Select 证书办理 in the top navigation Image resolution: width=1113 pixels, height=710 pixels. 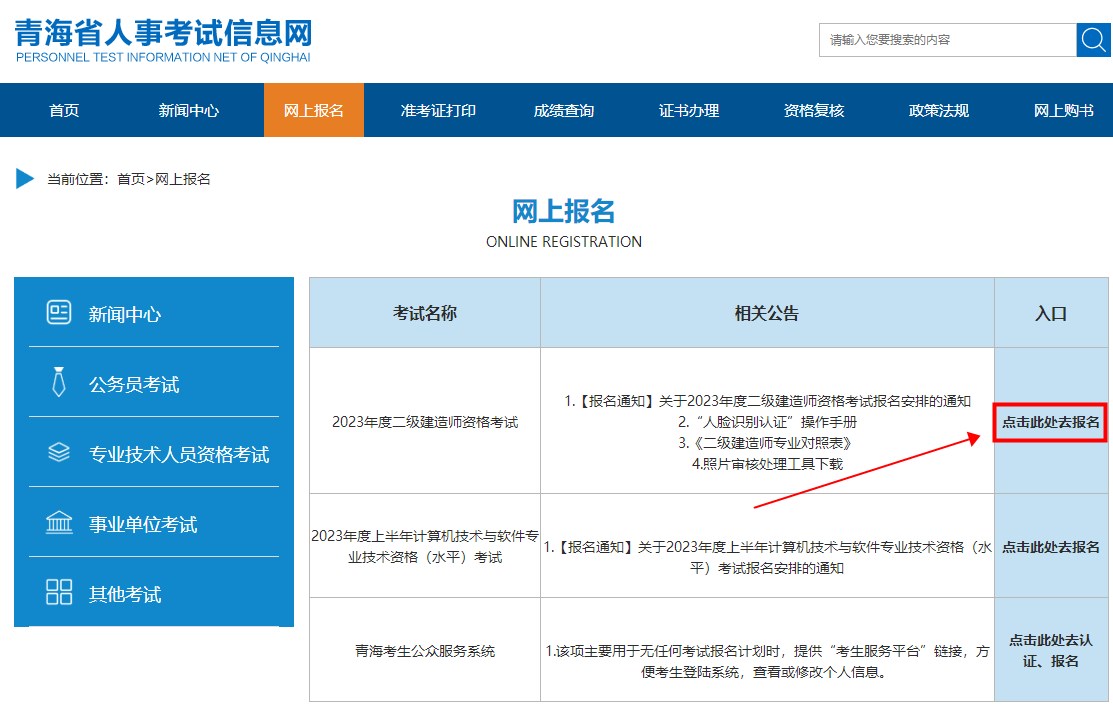[x=688, y=110]
